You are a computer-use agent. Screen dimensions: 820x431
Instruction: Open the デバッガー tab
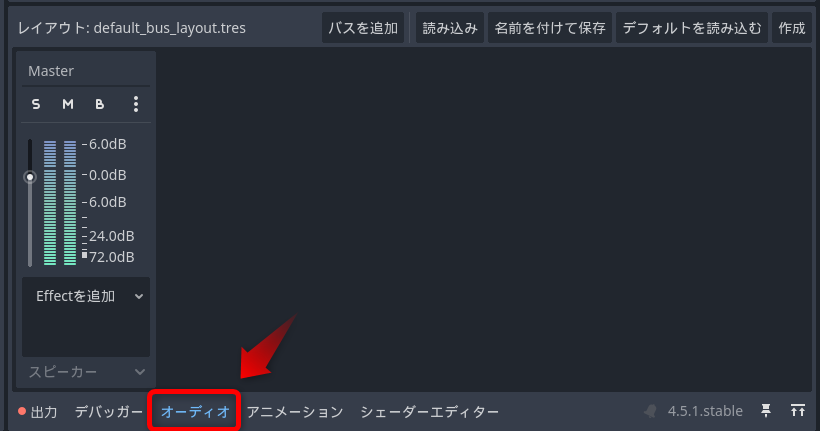108,412
